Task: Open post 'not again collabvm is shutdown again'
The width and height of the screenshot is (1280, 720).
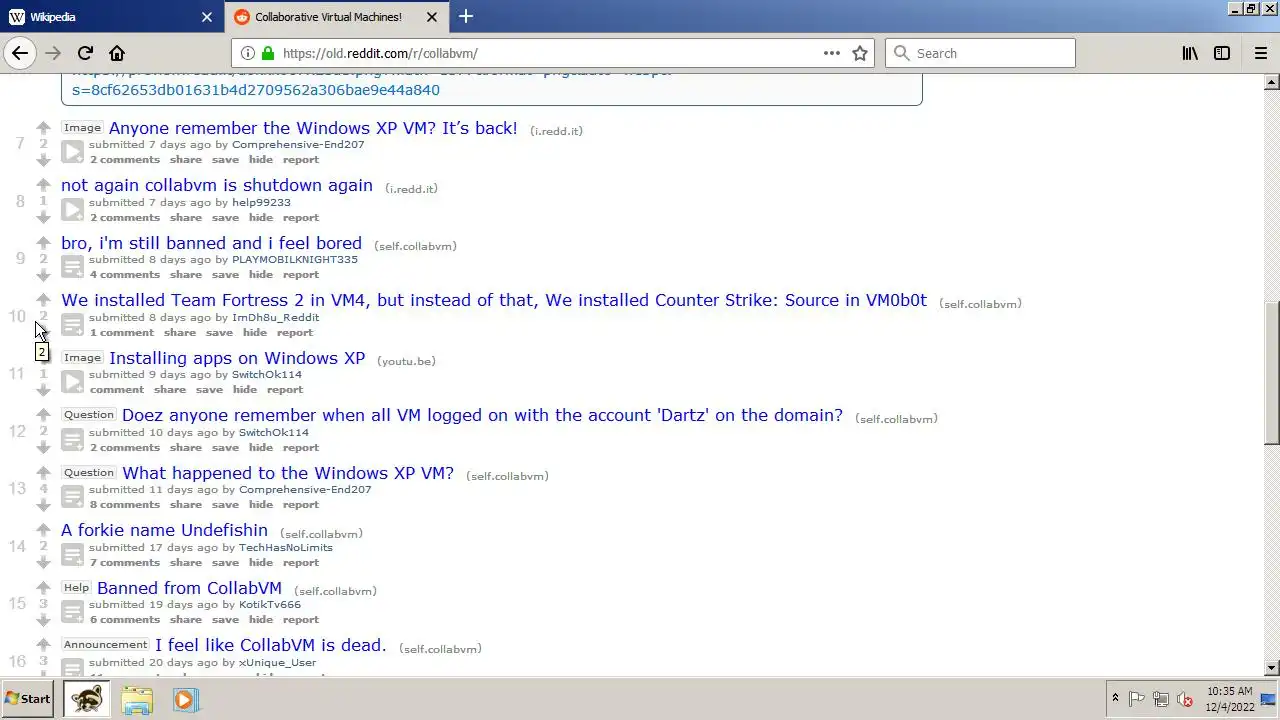Action: pyautogui.click(x=217, y=185)
